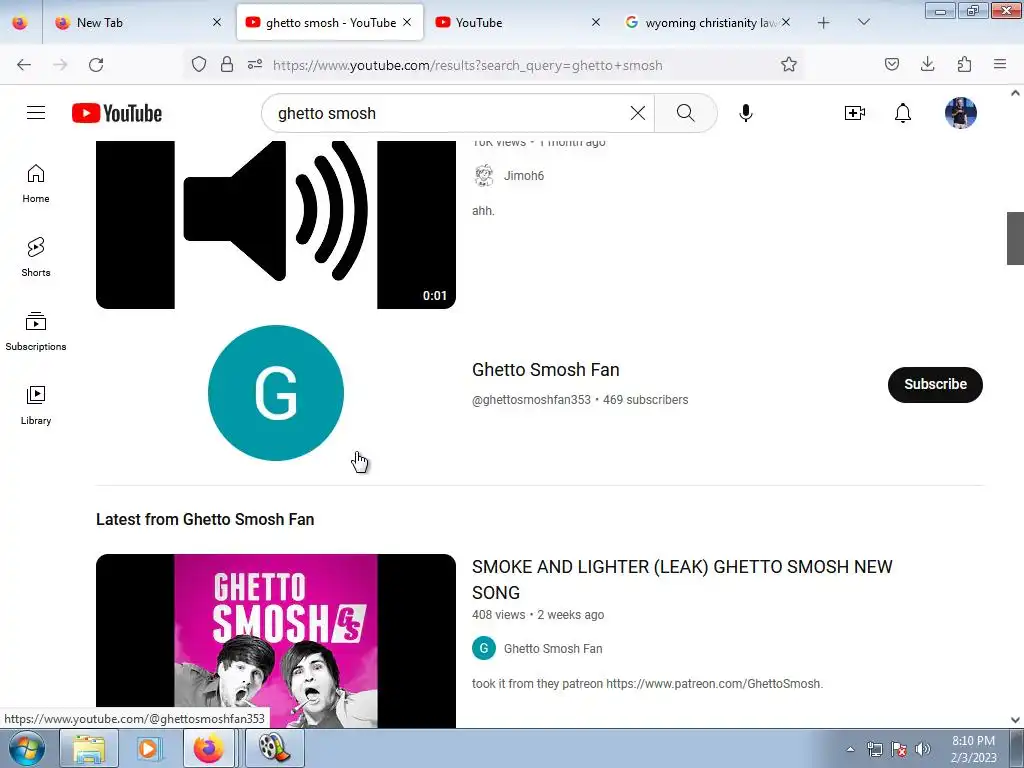Click the site info padlock icon
Screen dimensions: 1024x768
click(x=227, y=65)
